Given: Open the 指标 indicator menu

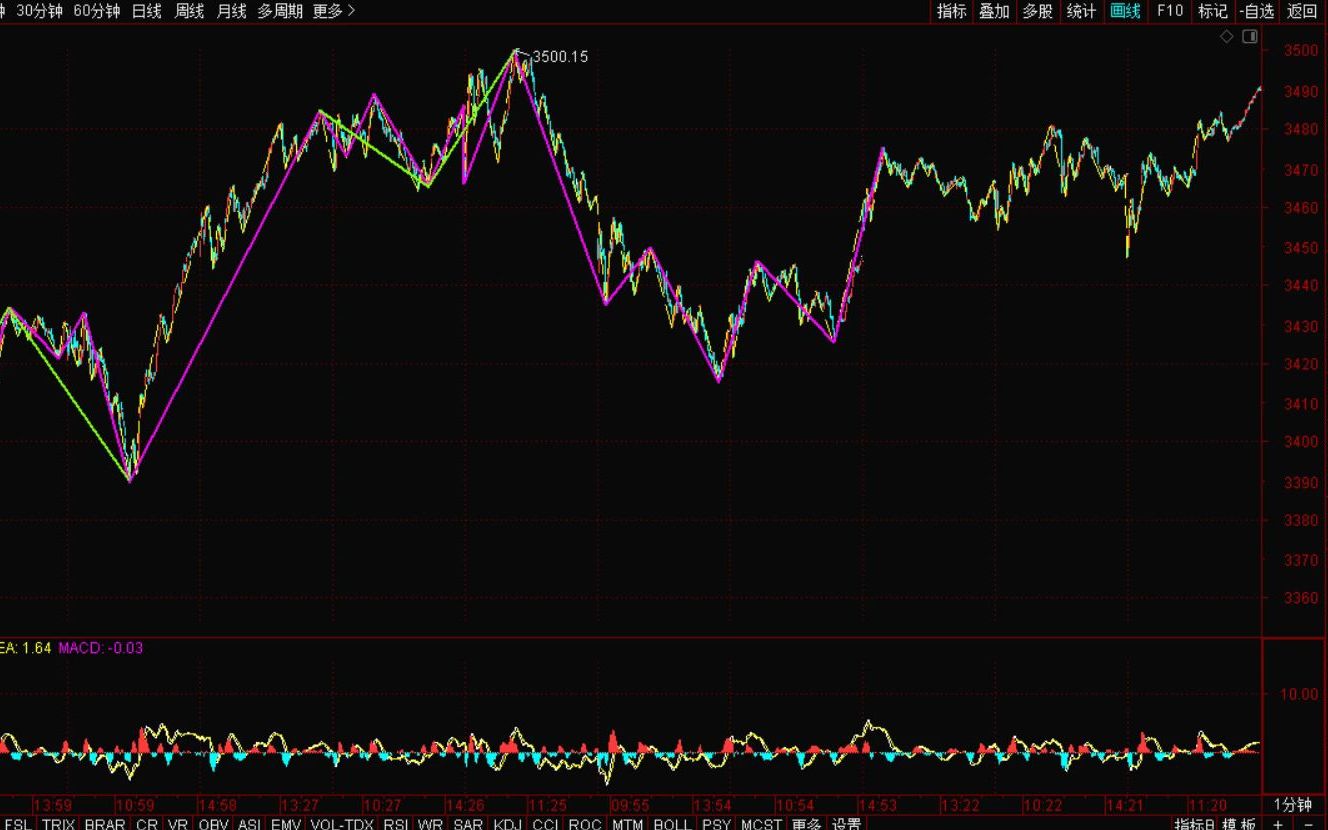Looking at the screenshot, I should [952, 11].
